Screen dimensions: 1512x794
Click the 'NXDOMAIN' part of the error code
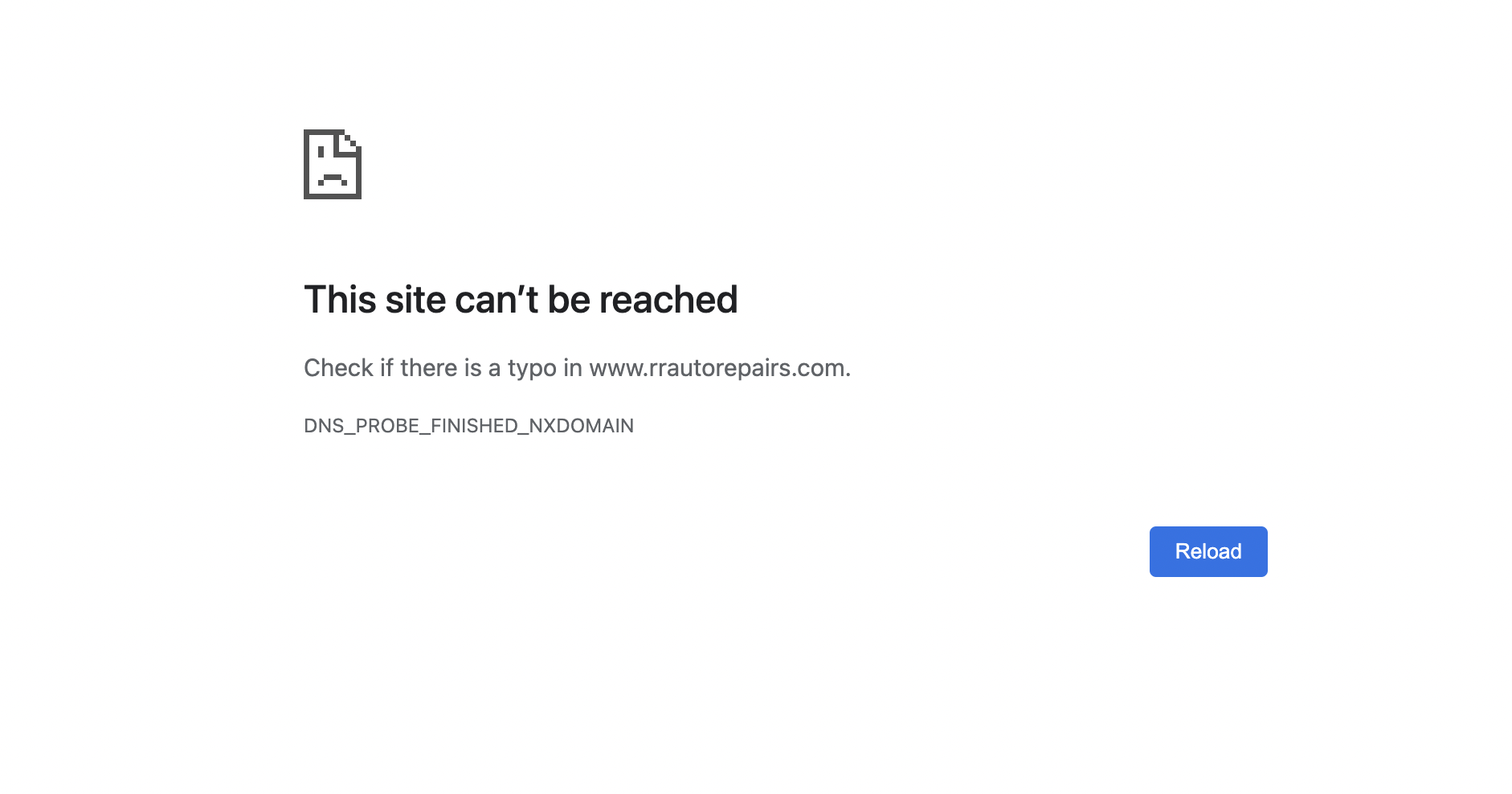click(581, 426)
